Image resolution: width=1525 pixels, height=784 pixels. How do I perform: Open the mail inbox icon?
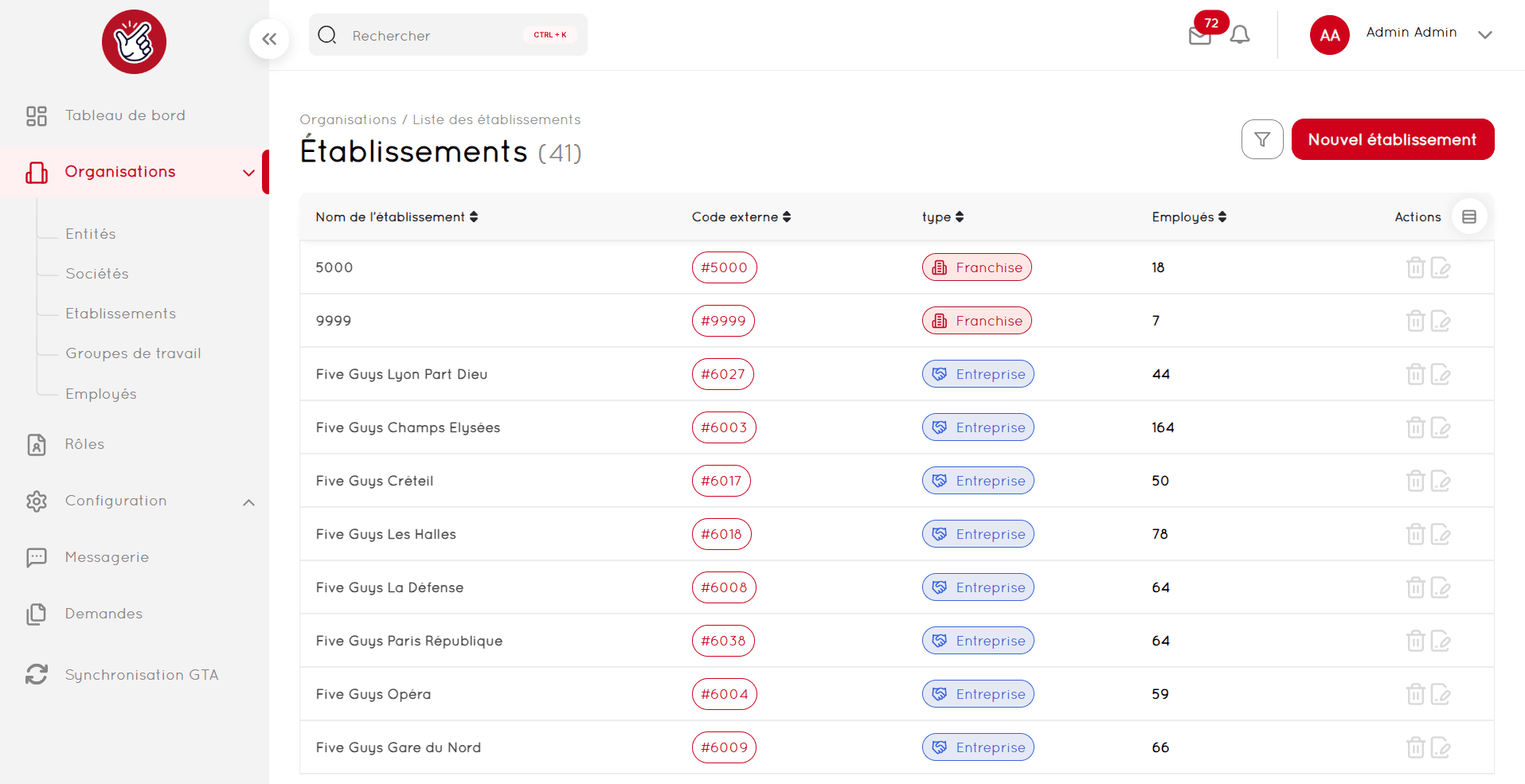click(x=1199, y=36)
